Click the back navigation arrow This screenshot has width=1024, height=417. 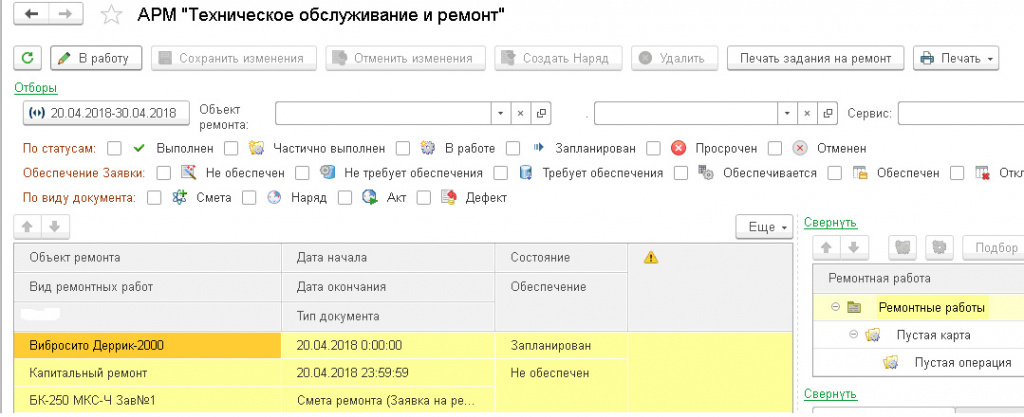35,15
